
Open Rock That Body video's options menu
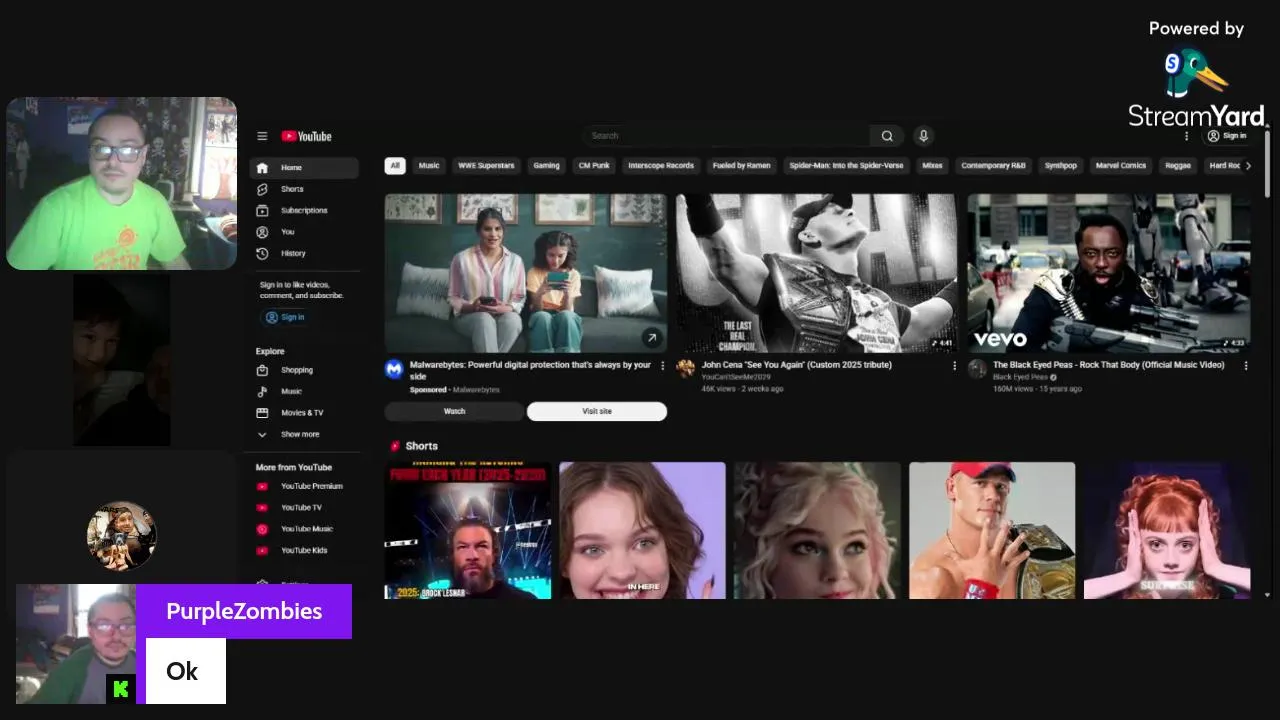tap(1246, 366)
